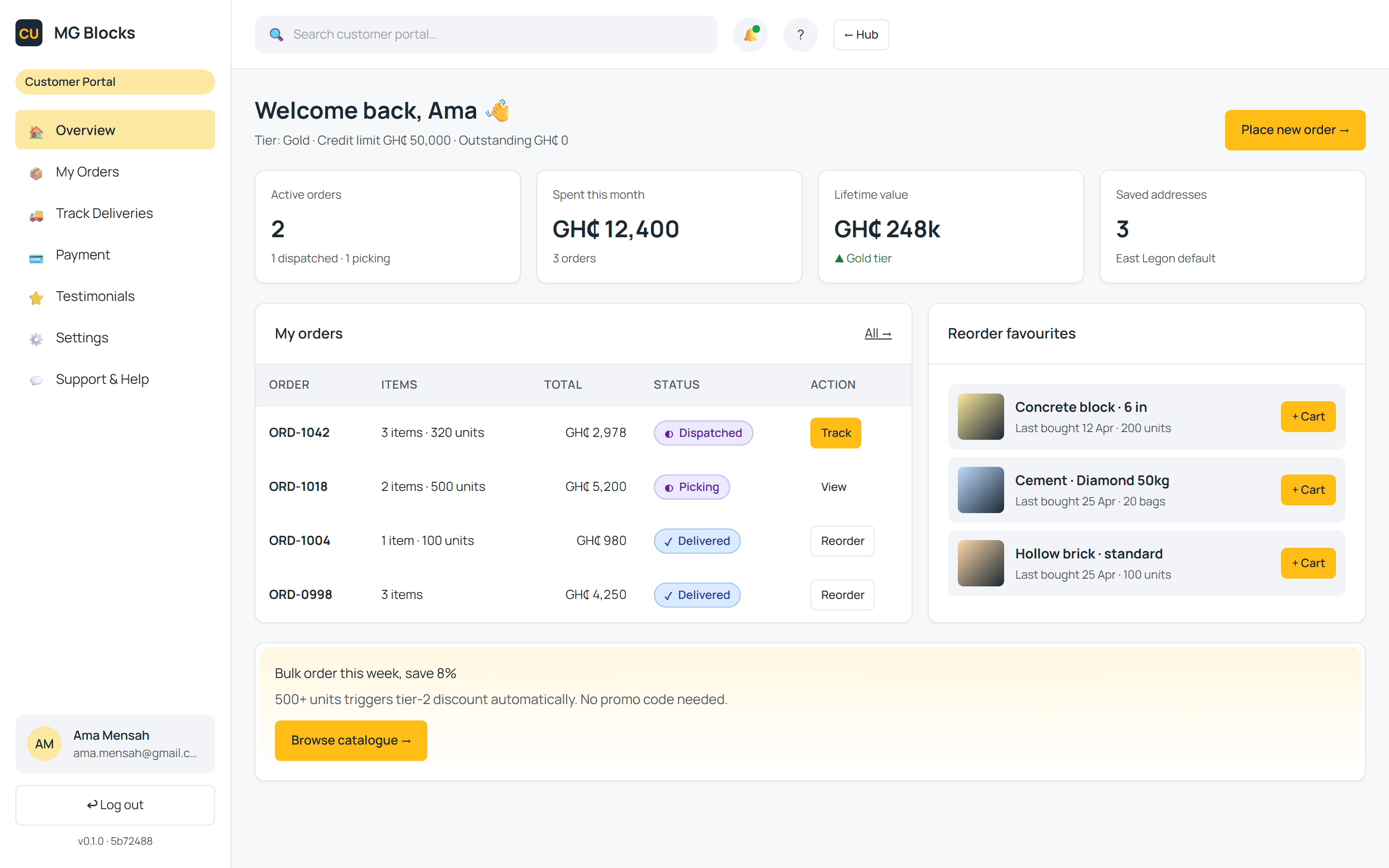Click the Cement Diamond thumbnail

(x=980, y=489)
